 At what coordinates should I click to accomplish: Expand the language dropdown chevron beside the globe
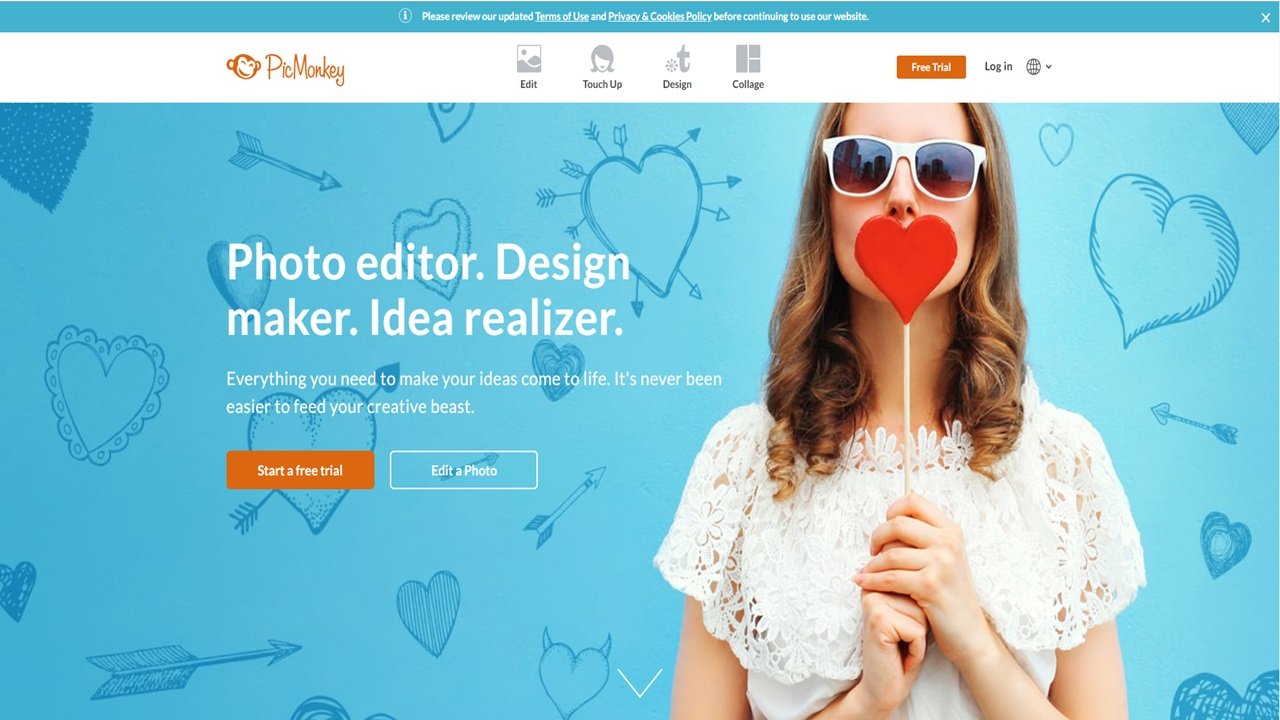[1049, 67]
